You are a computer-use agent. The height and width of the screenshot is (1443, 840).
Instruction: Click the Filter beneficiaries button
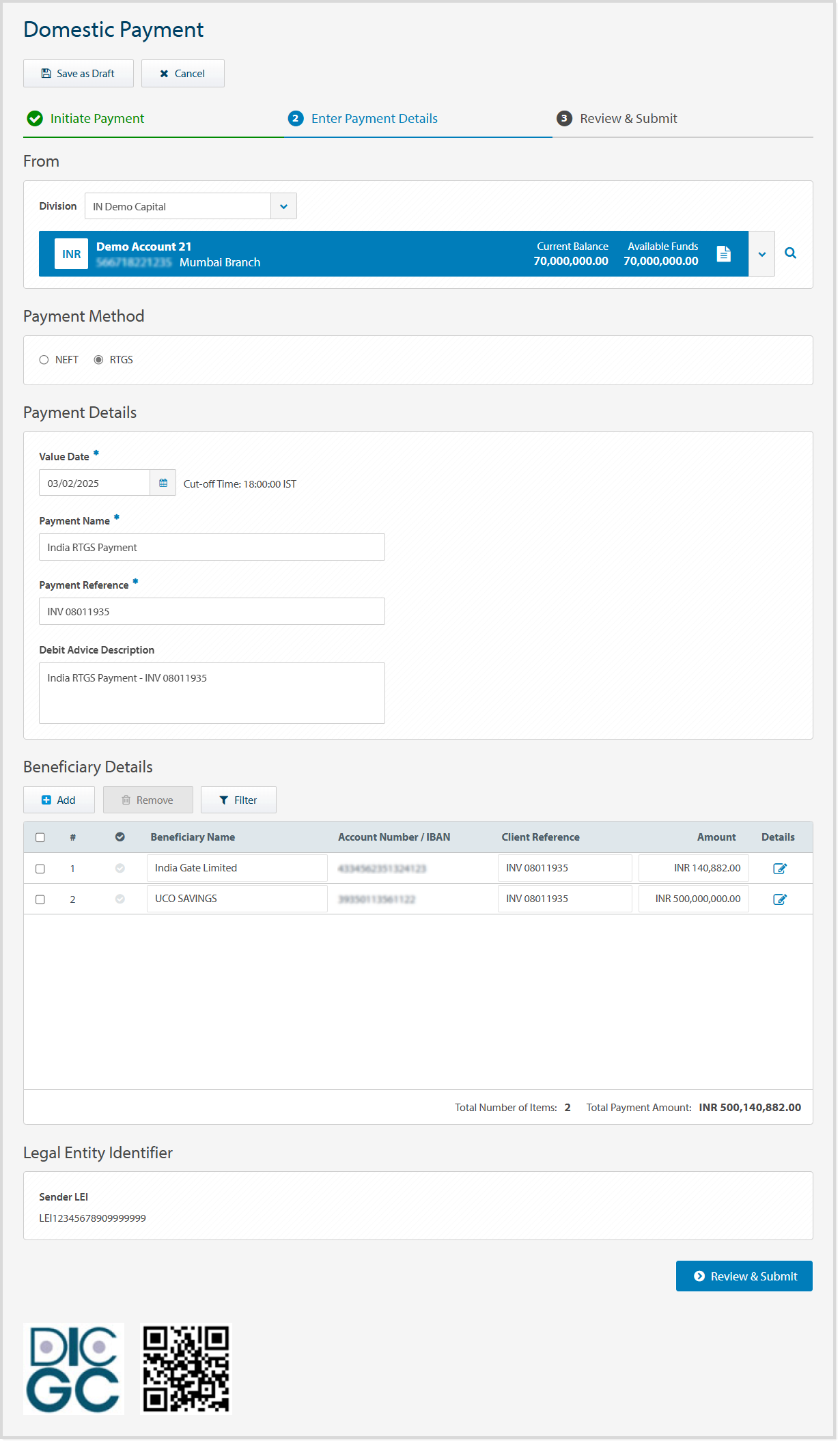[x=238, y=800]
